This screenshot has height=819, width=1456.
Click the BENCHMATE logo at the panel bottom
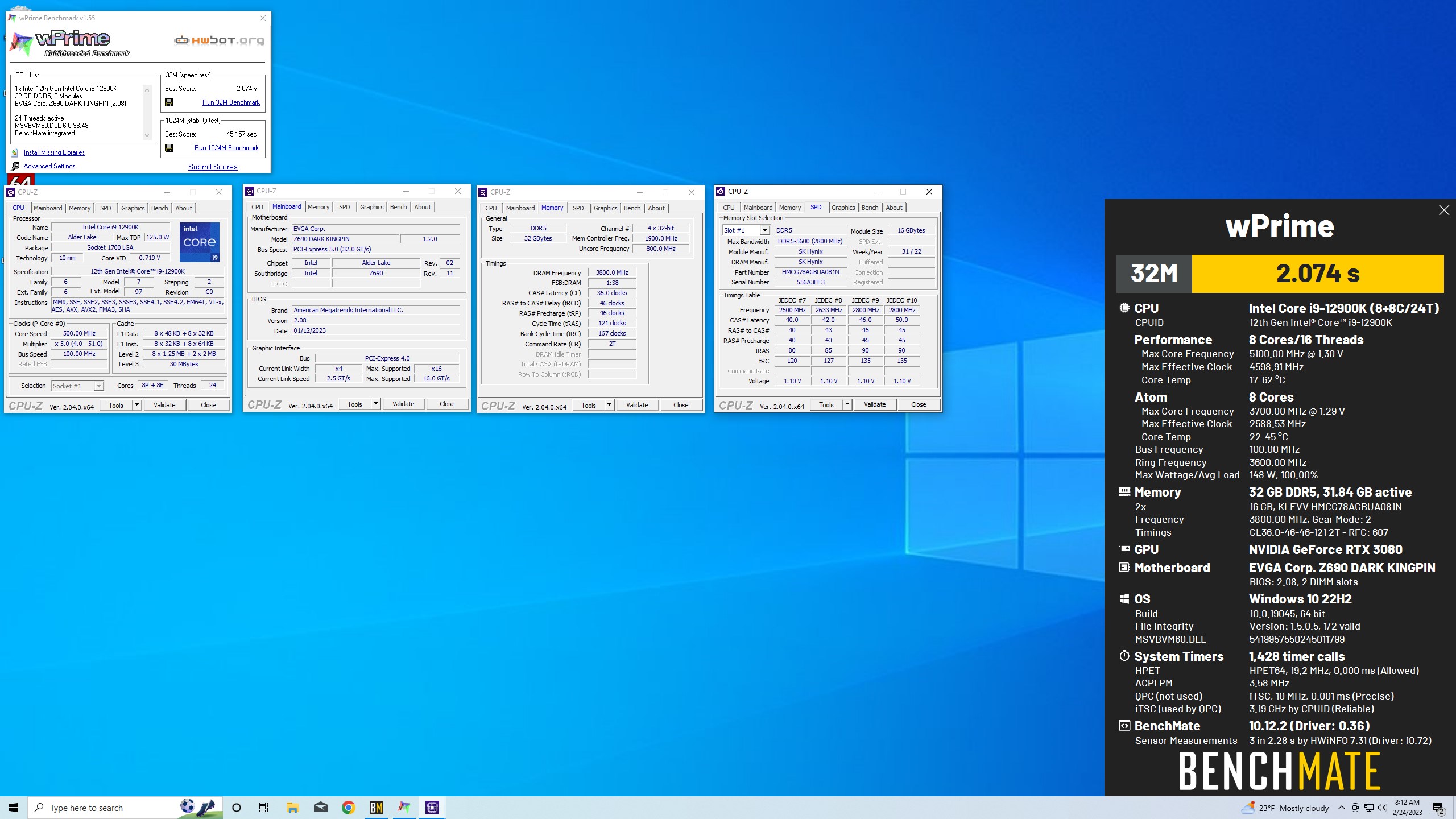pyautogui.click(x=1280, y=771)
